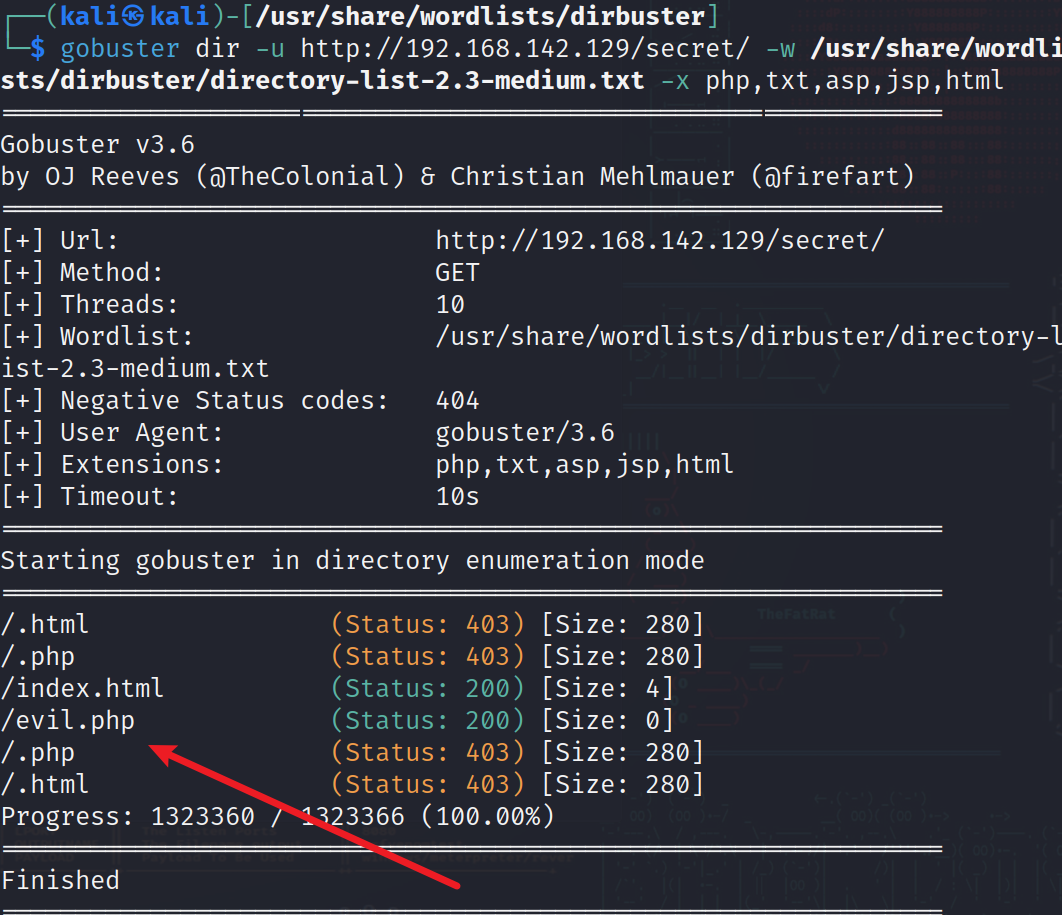Click the '-x' flag in the command
The width and height of the screenshot is (1062, 915).
[675, 81]
